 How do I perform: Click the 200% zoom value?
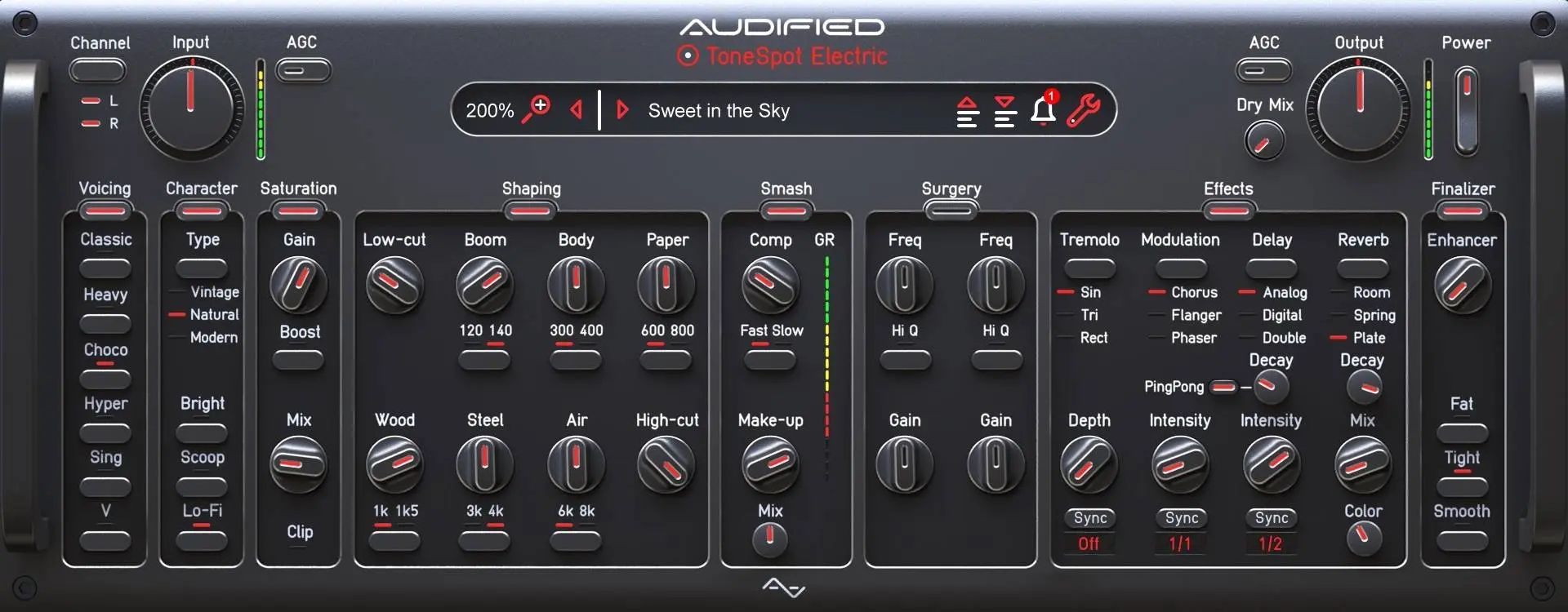pyautogui.click(x=490, y=110)
